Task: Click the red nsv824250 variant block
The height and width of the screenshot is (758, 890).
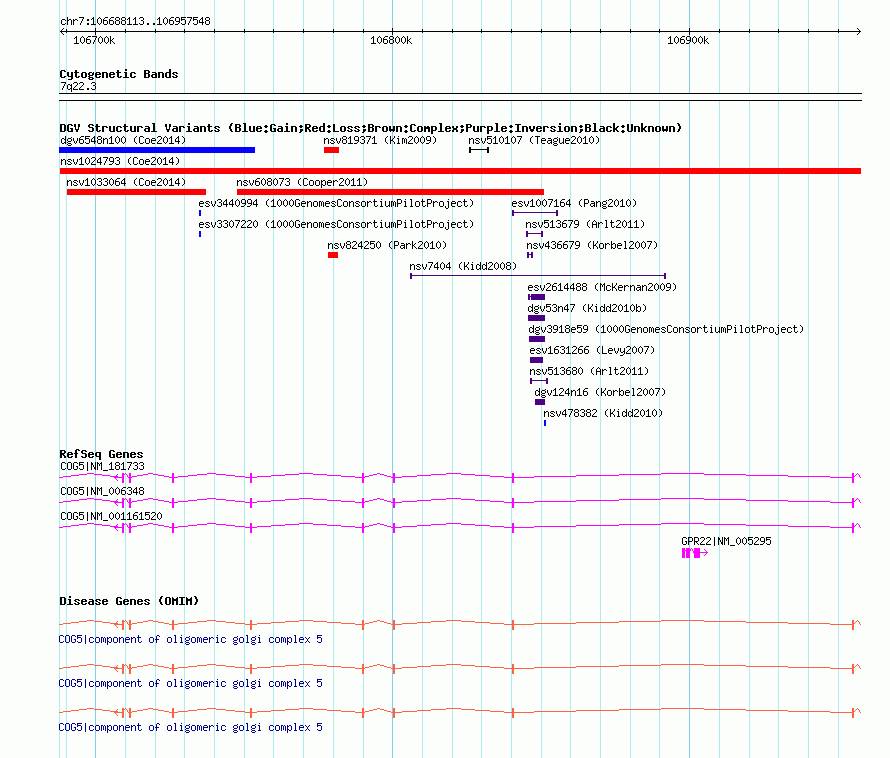Action: point(333,255)
